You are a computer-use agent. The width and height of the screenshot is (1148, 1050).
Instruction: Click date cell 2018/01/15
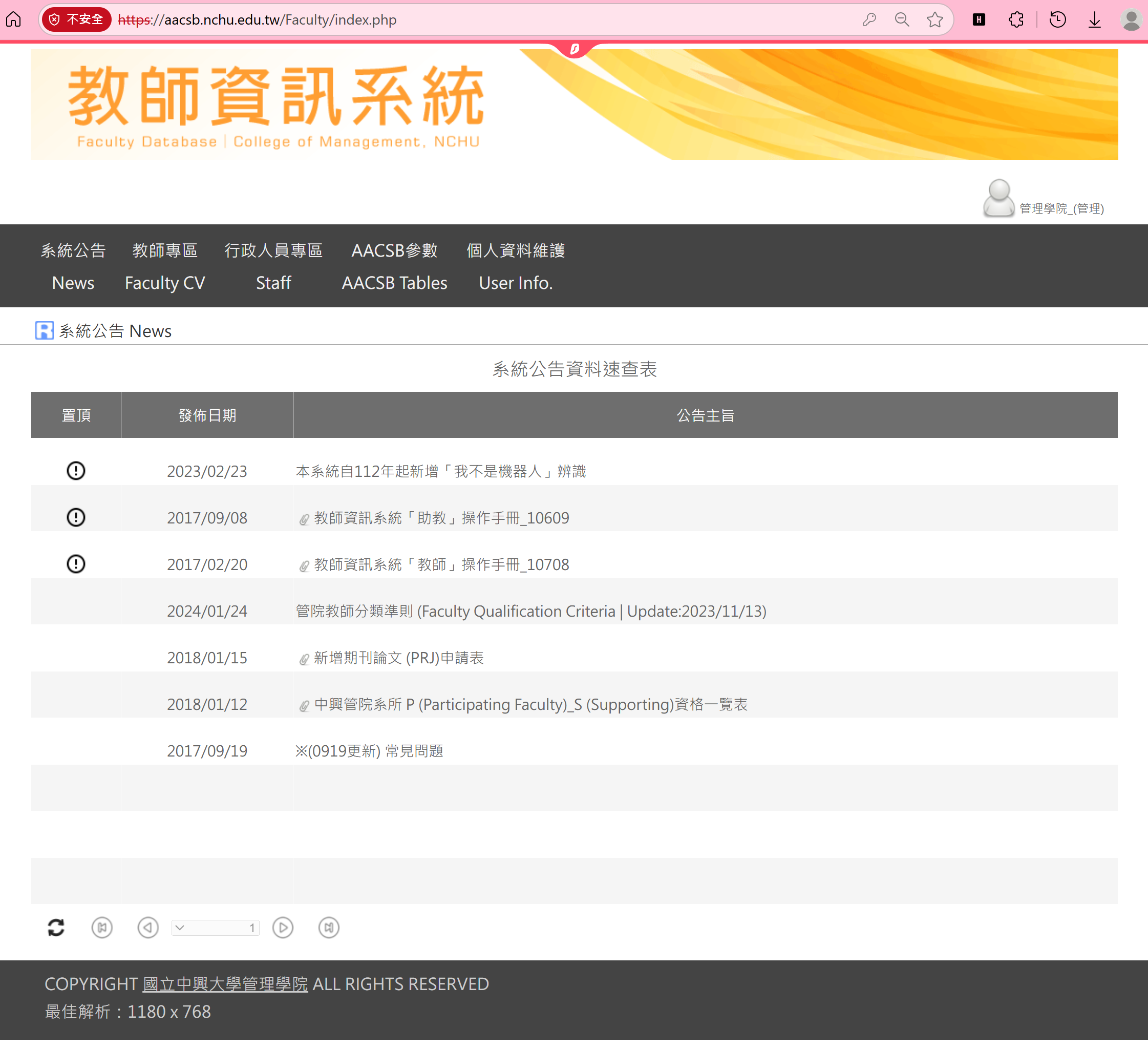[x=207, y=658]
